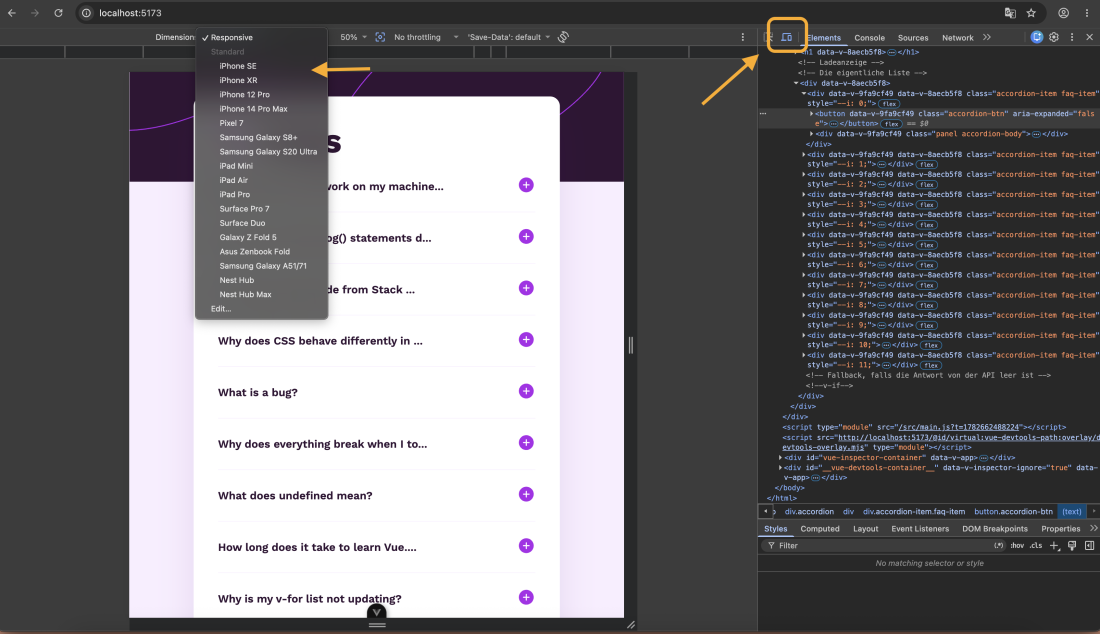This screenshot has height=634, width=1100.
Task: Open DevTools settings gear
Action: (x=1054, y=37)
